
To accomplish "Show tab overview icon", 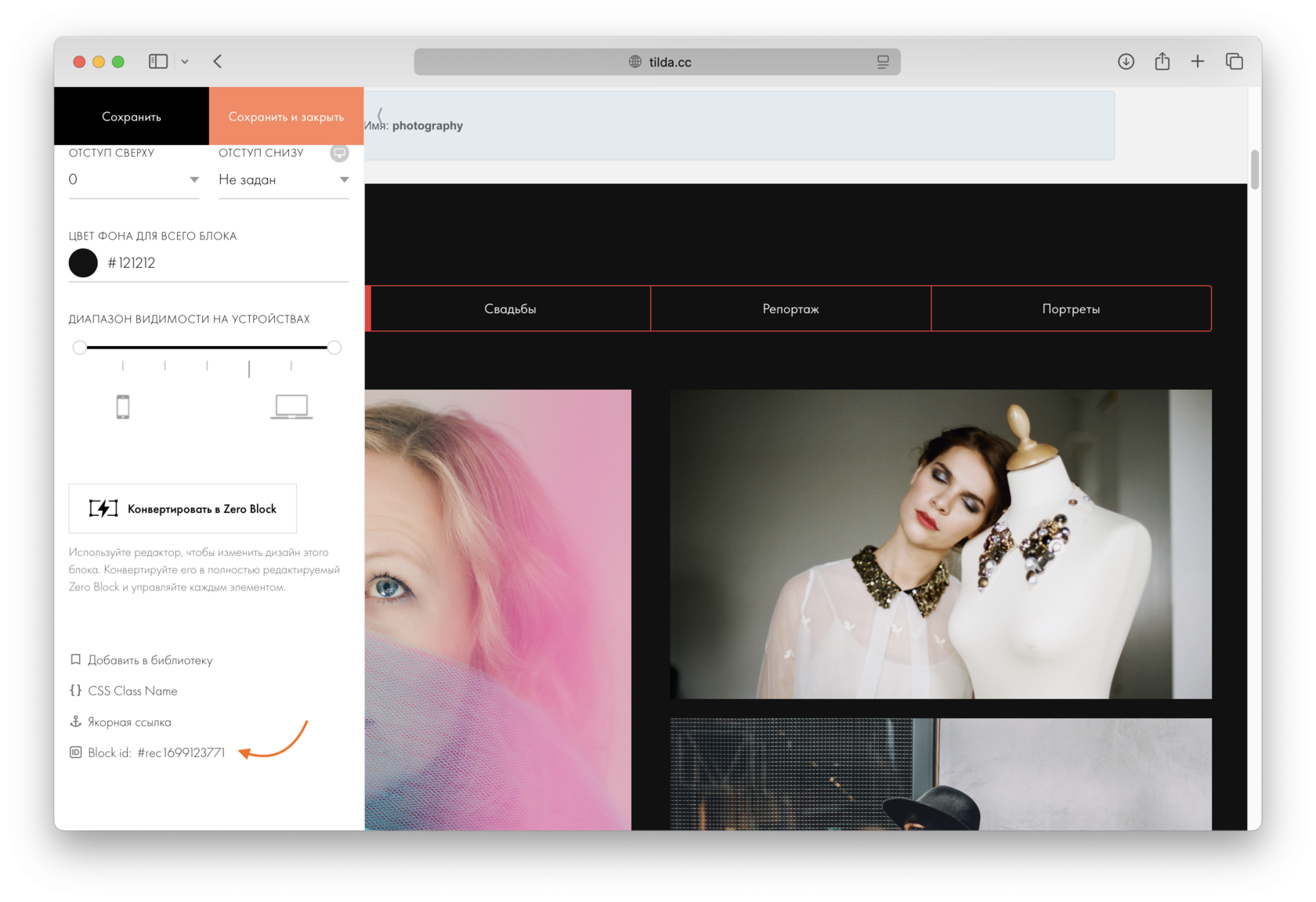I will point(1235,61).
